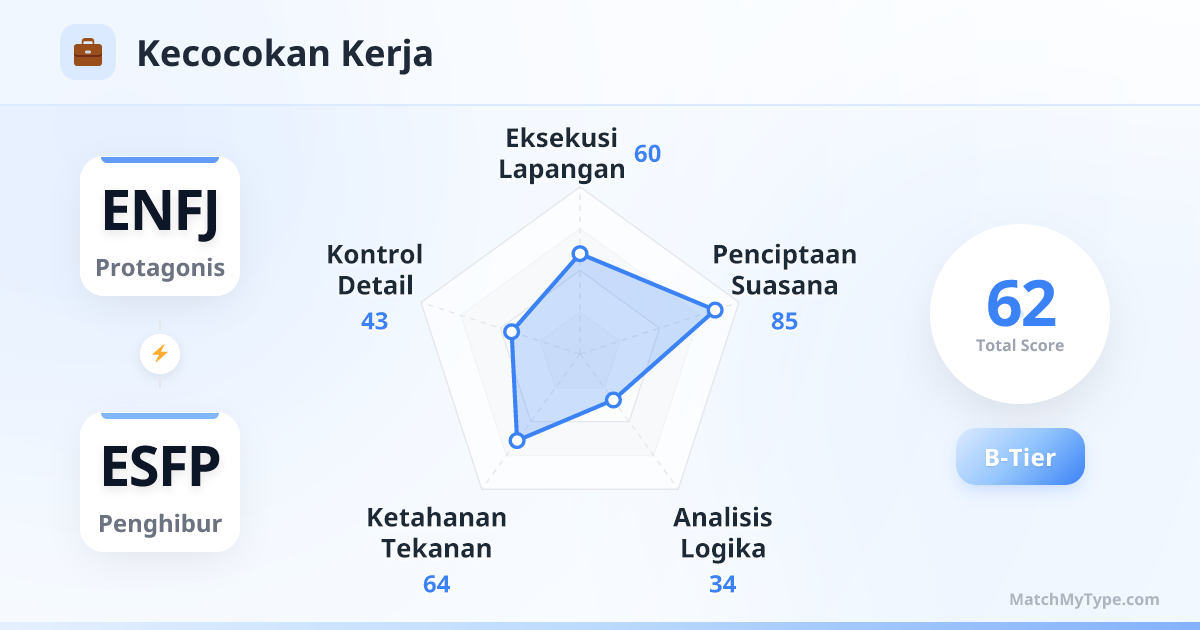1200x630 pixels.
Task: Click the Penciptaan Suasana score value 85
Action: tap(785, 321)
